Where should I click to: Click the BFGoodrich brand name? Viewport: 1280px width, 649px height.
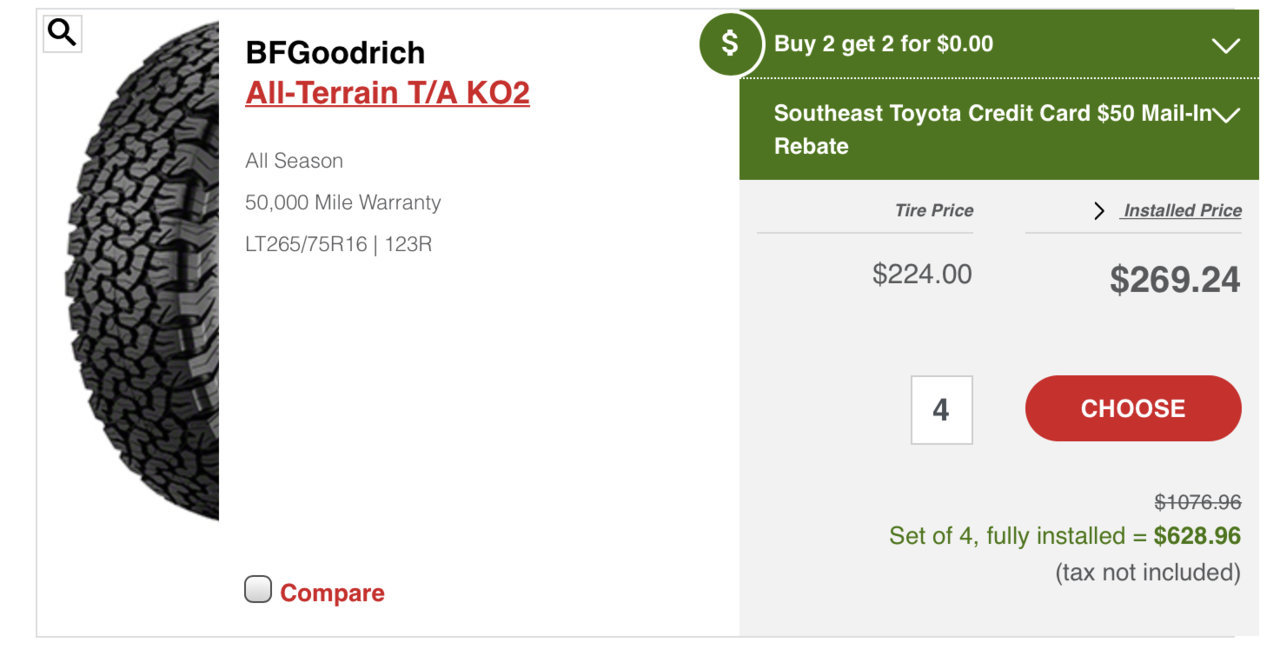[x=335, y=52]
